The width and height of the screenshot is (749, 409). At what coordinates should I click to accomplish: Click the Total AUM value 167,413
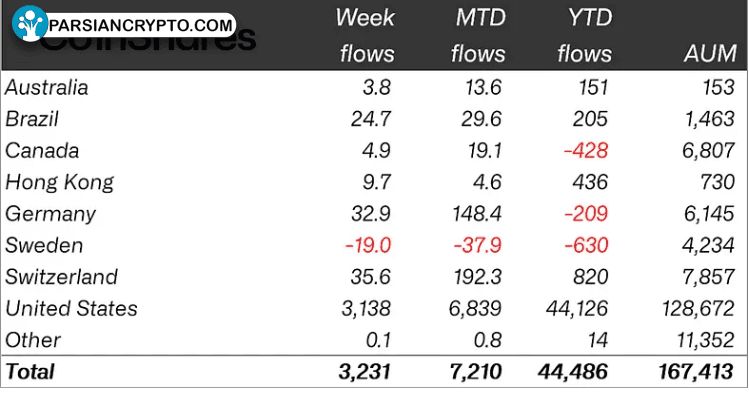(696, 372)
